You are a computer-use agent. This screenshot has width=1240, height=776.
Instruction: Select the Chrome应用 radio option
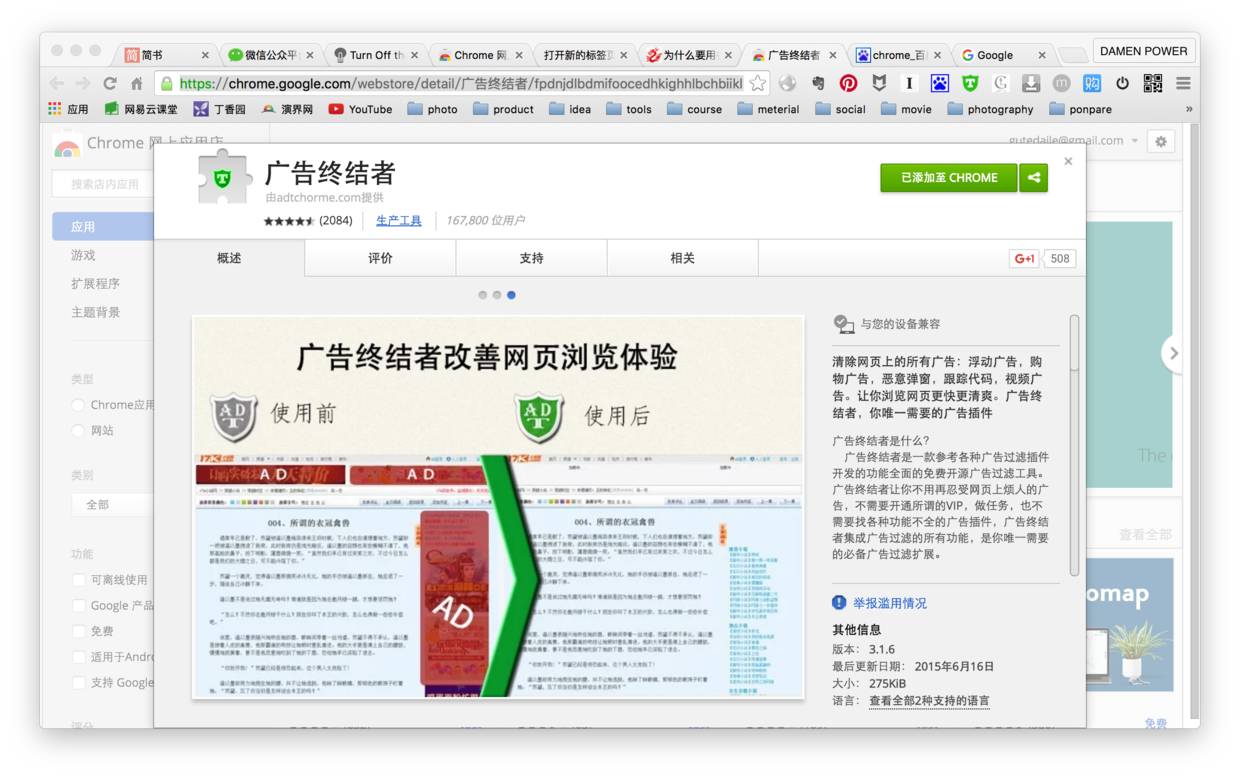(78, 405)
